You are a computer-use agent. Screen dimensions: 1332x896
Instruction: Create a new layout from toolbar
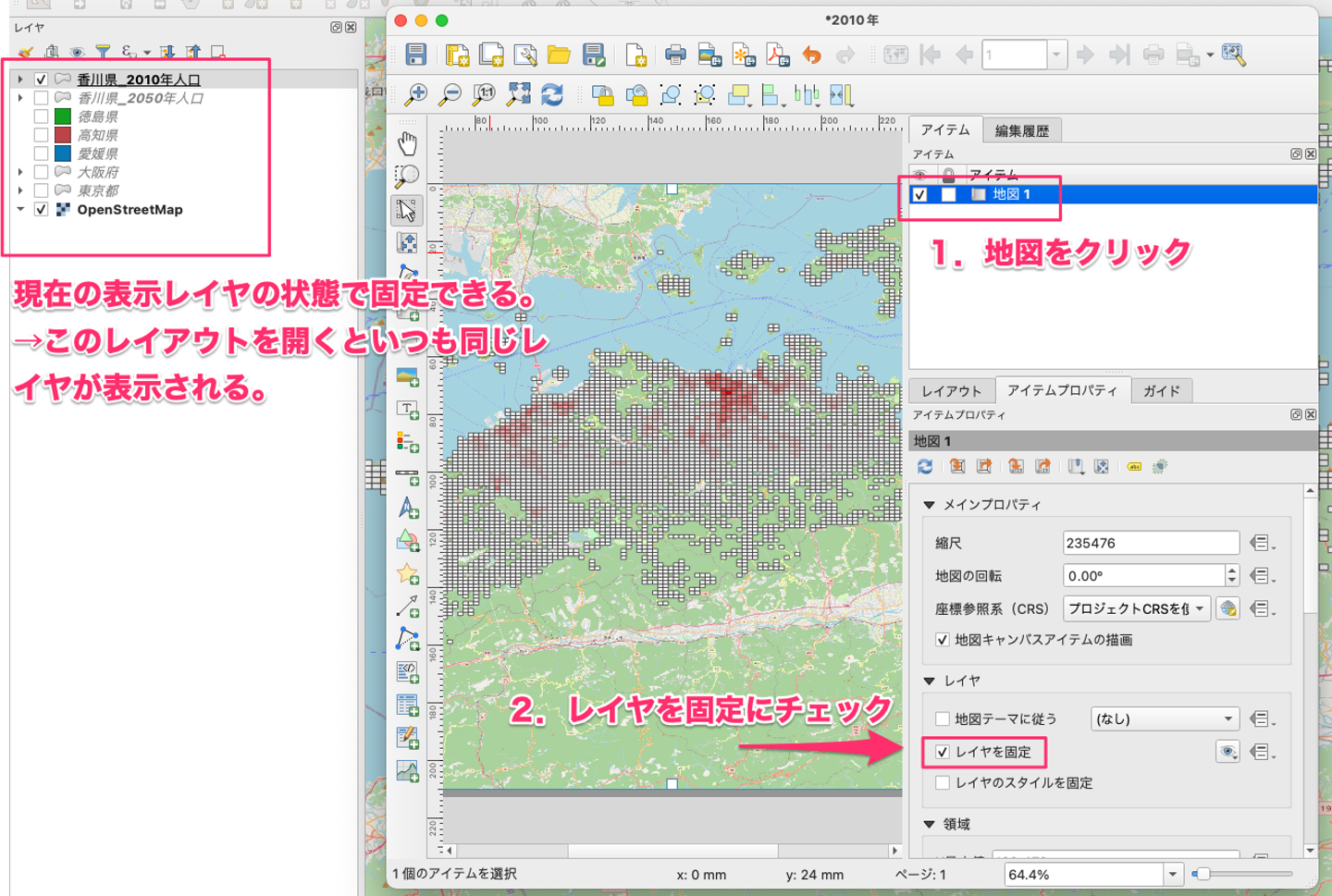(x=457, y=55)
